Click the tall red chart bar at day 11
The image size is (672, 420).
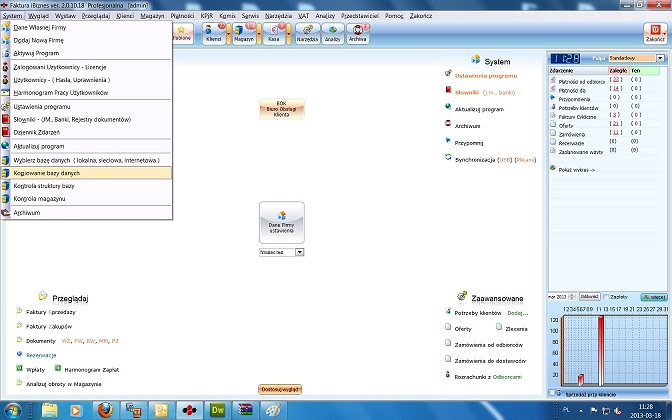tap(601, 351)
